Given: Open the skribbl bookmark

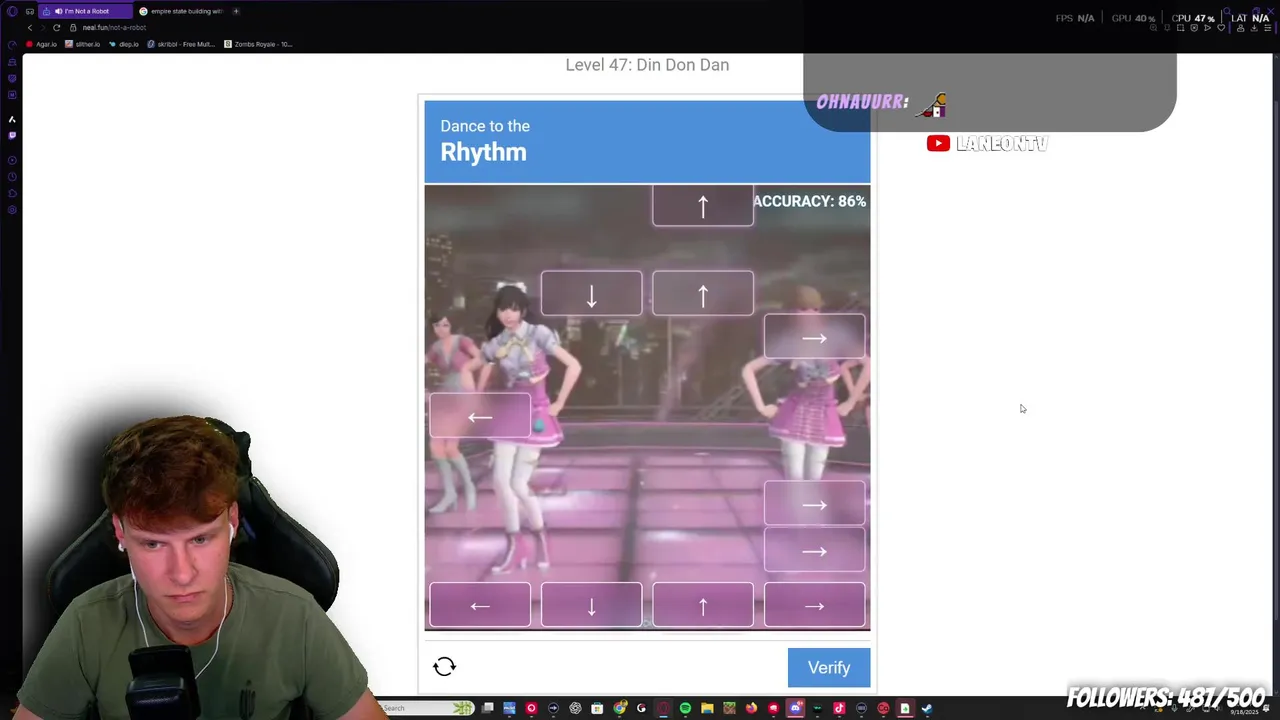Looking at the screenshot, I should tap(181, 44).
